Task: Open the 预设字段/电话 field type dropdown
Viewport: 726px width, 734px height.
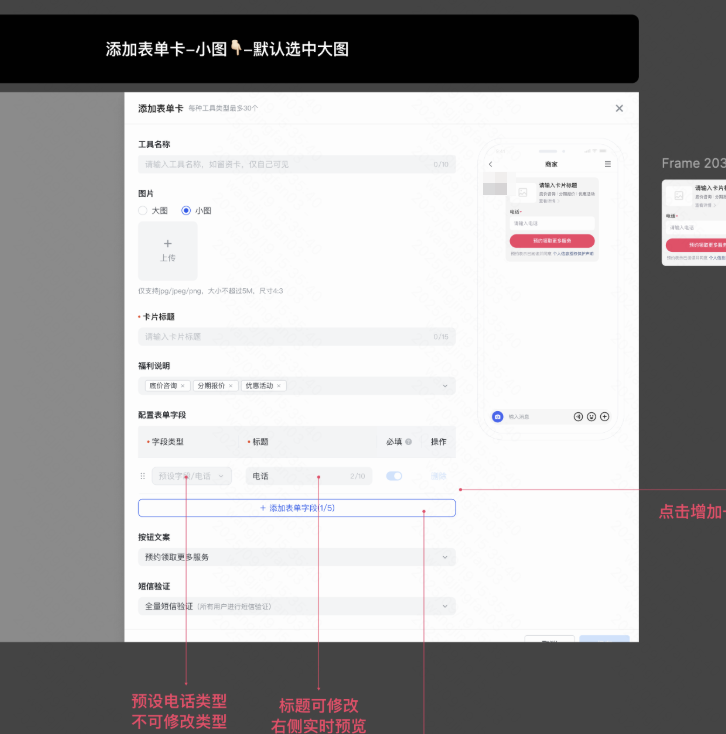Action: [x=191, y=476]
